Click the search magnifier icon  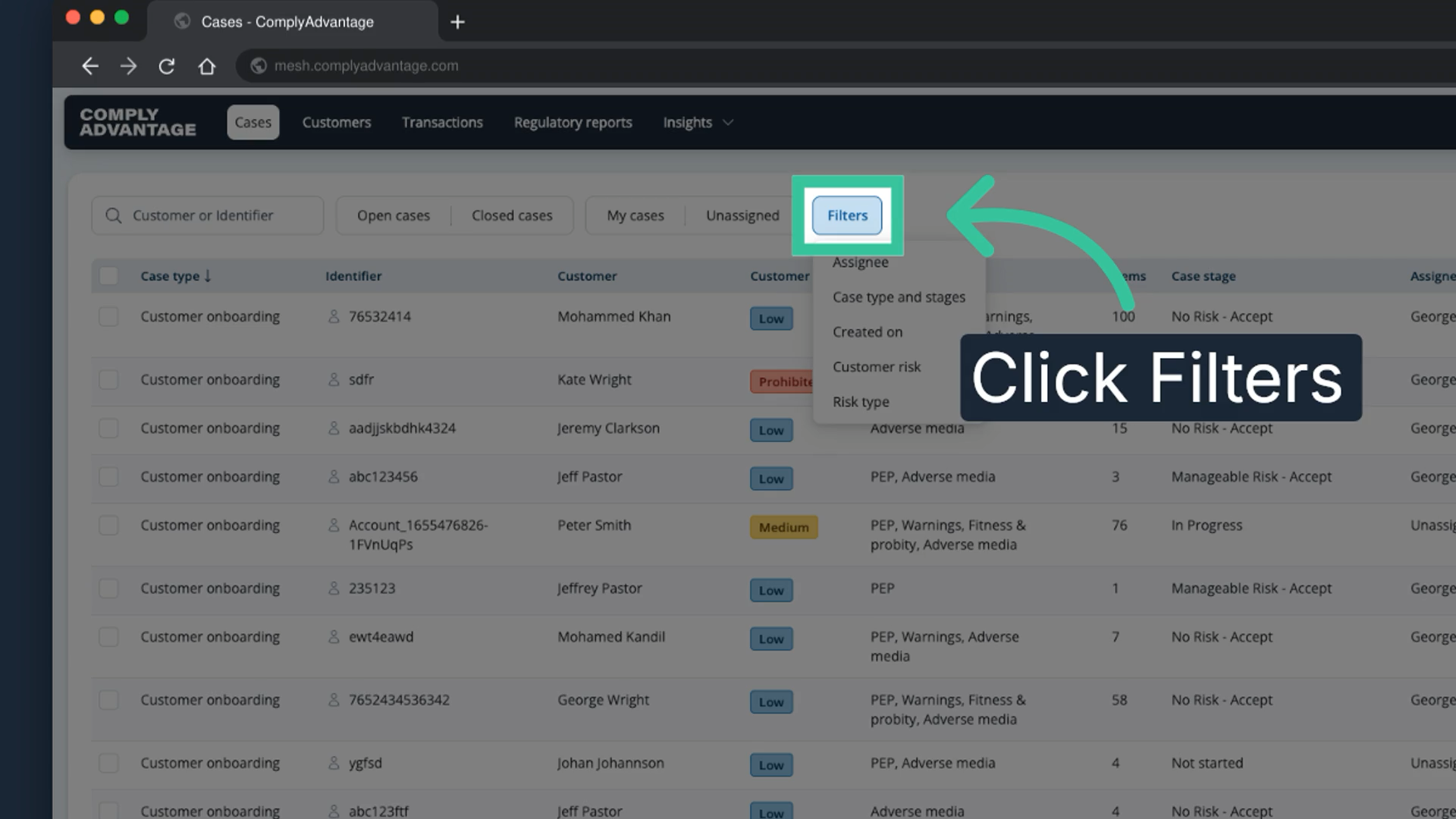114,215
